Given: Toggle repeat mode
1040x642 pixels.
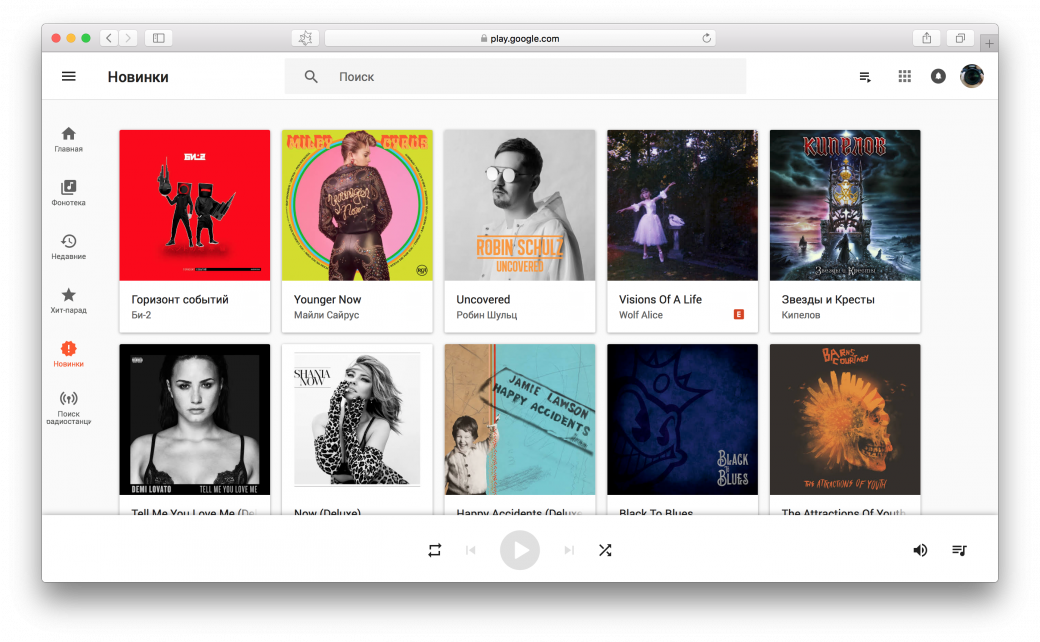Looking at the screenshot, I should (434, 550).
